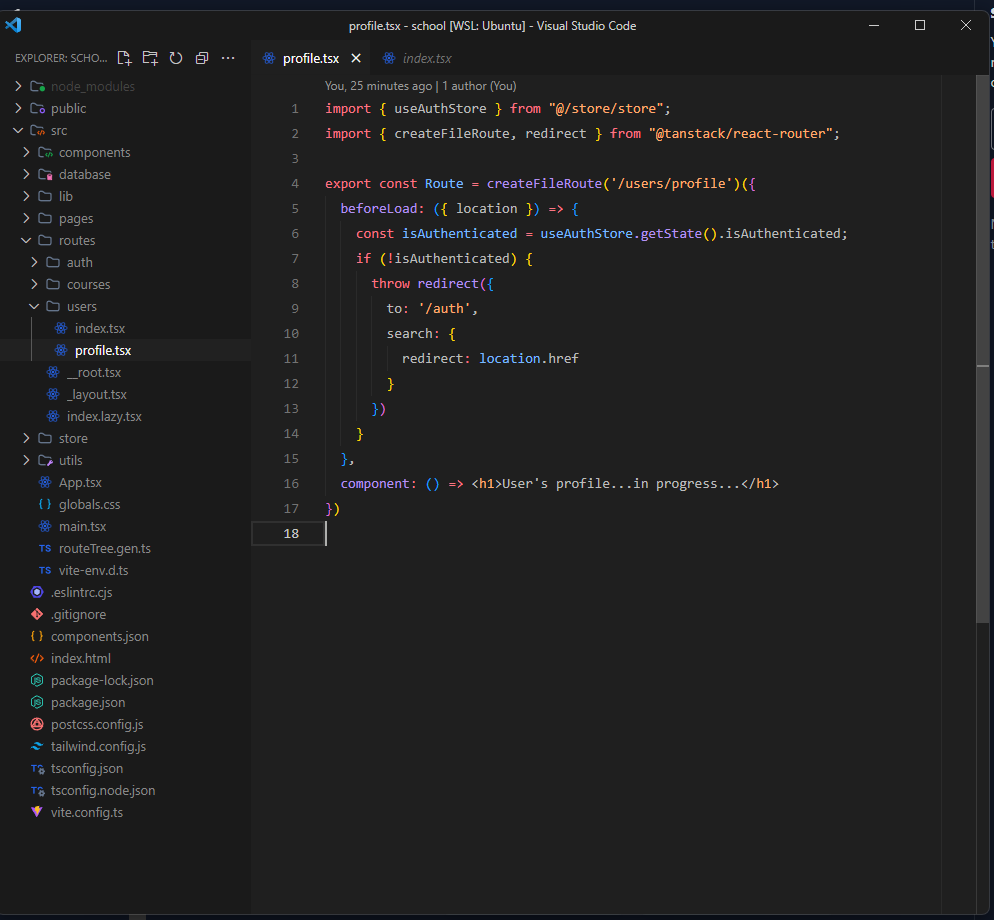Expand the node_modules folder
The height and width of the screenshot is (920, 994).
[x=92, y=86]
